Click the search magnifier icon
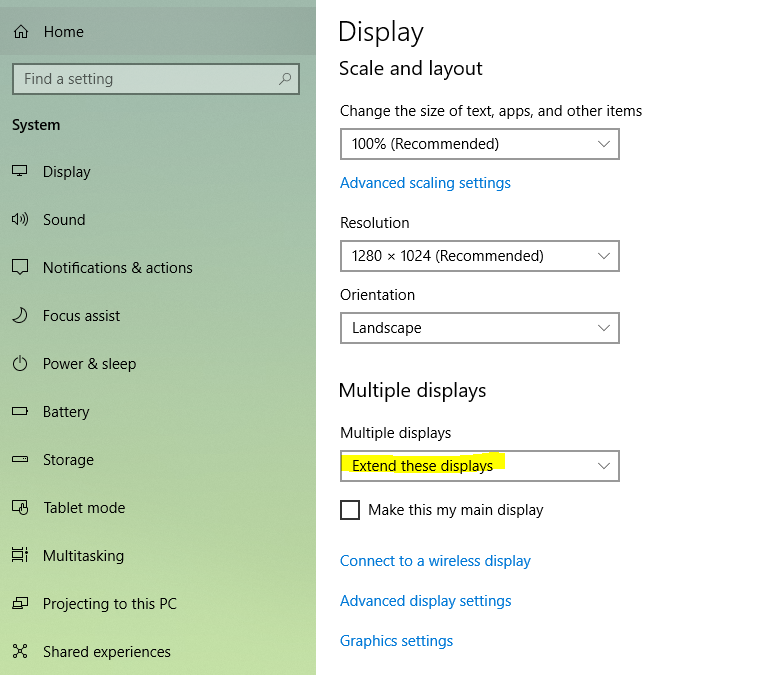This screenshot has height=675, width=775. [x=285, y=79]
